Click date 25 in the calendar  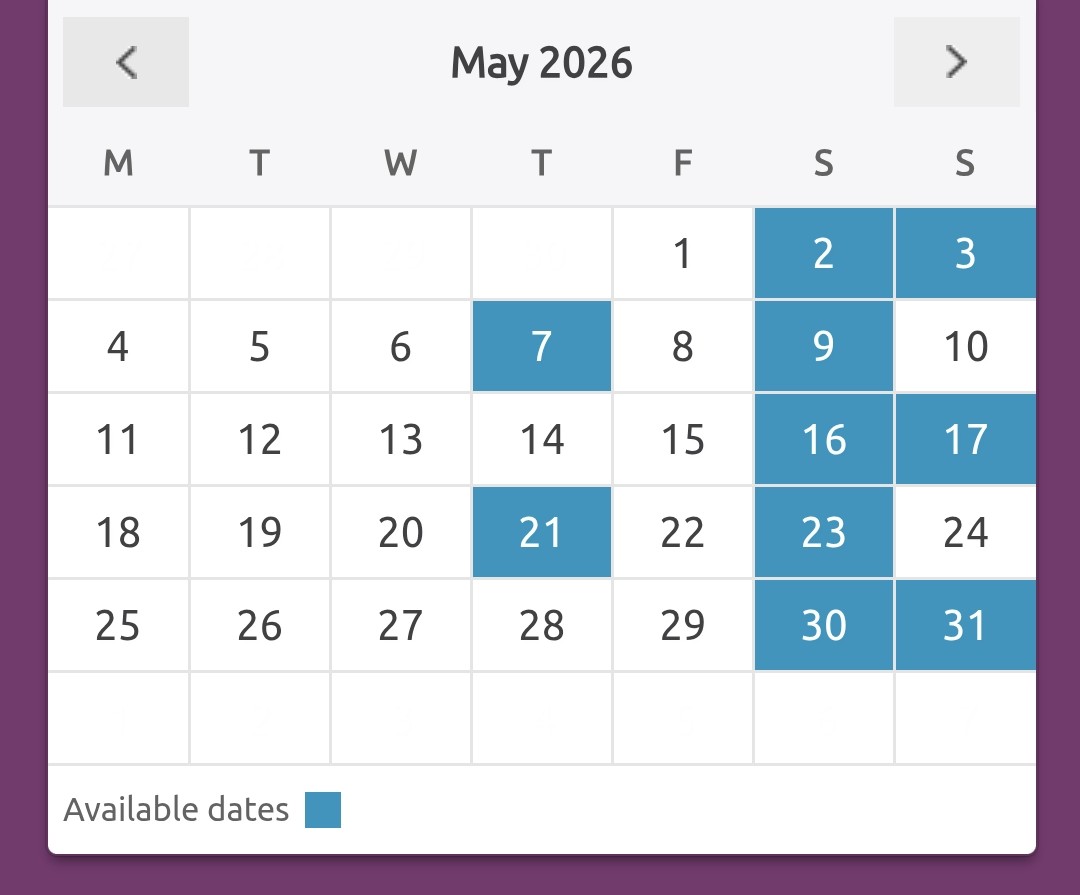118,626
